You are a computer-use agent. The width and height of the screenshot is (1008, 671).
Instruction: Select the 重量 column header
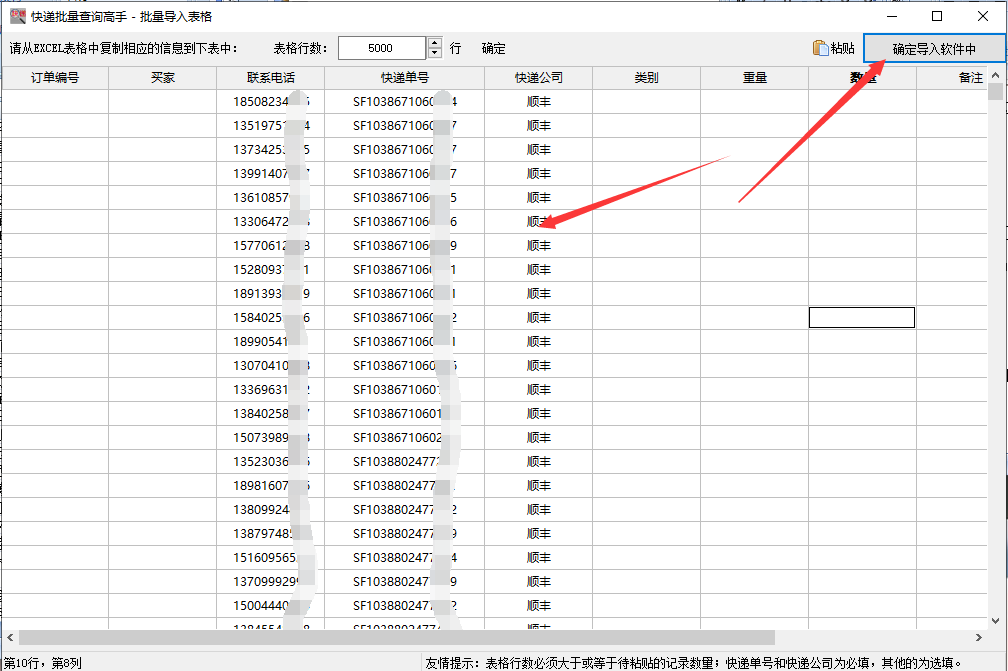[757, 76]
